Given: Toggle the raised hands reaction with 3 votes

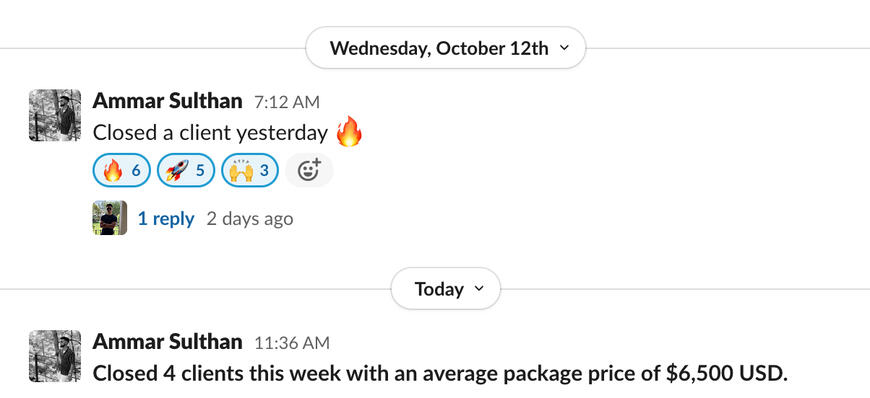Looking at the screenshot, I should (x=250, y=170).
